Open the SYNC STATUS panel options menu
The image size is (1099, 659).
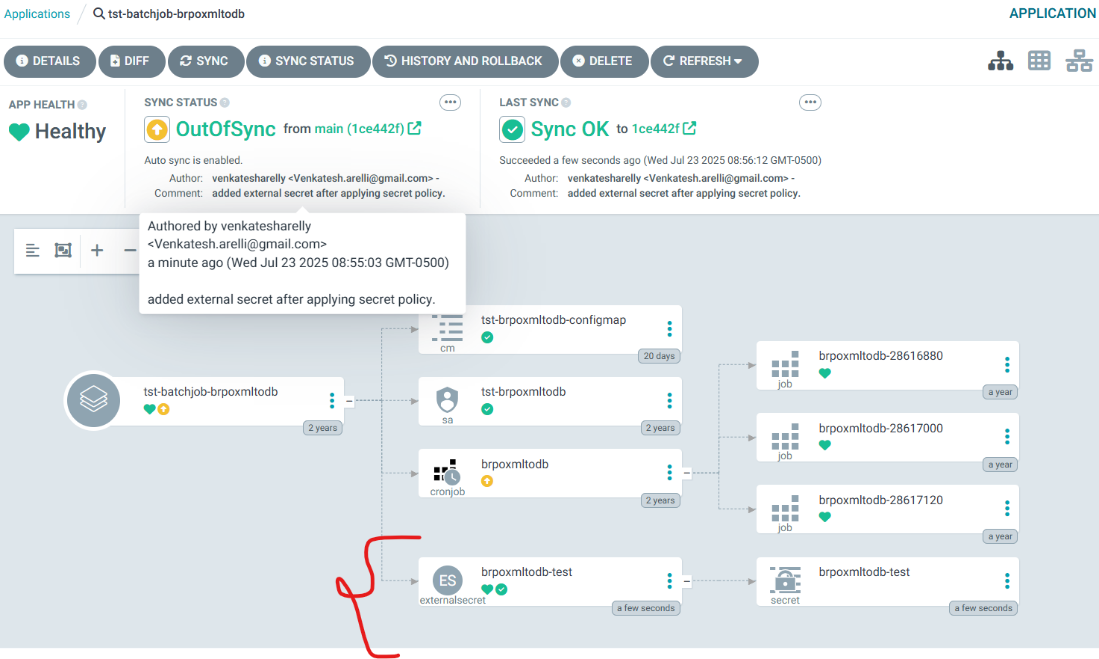[x=450, y=101]
